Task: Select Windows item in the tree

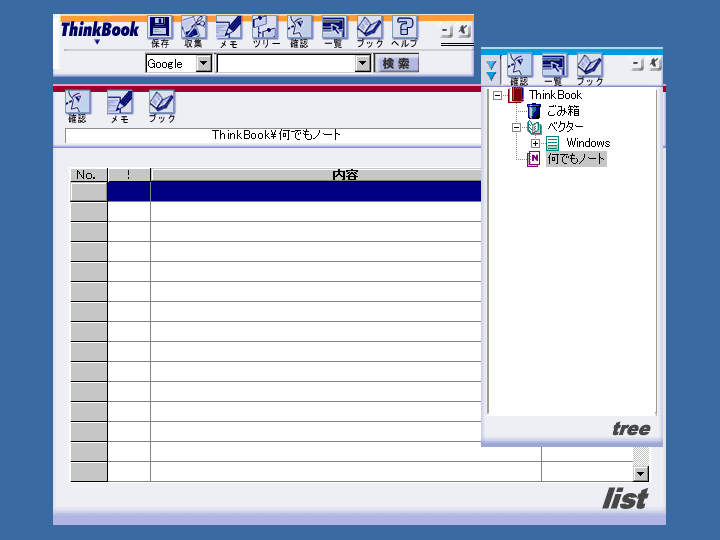Action: [x=588, y=143]
